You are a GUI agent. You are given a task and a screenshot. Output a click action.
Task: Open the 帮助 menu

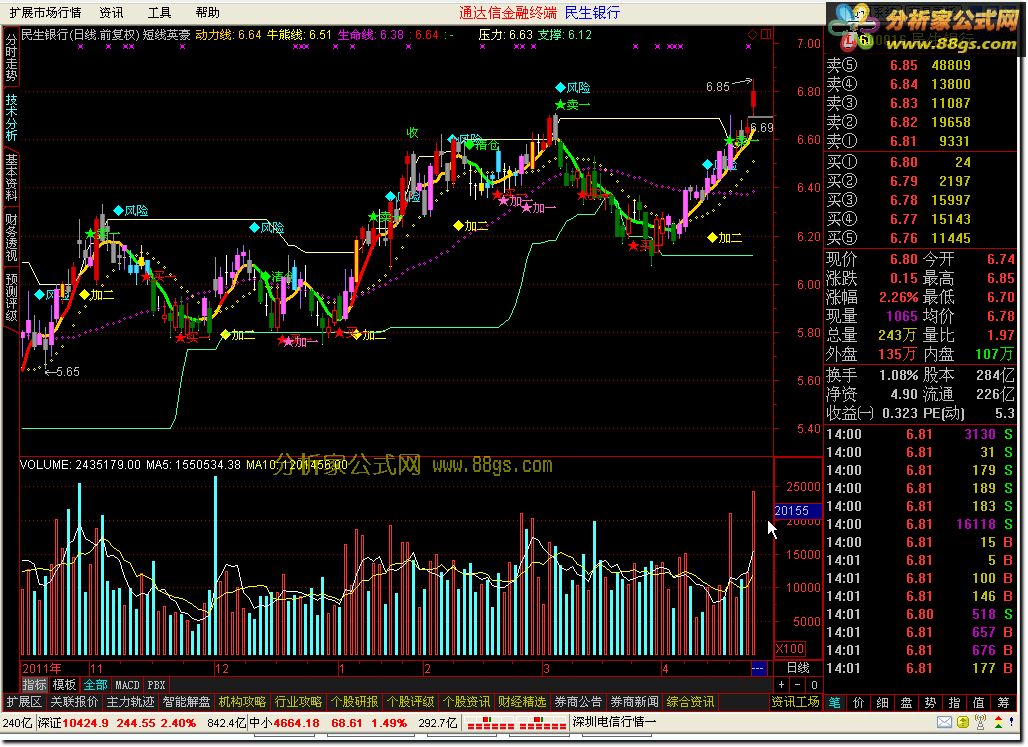tap(208, 12)
